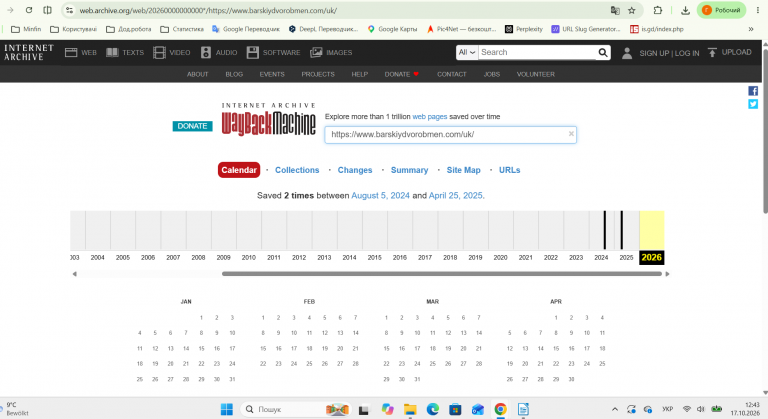Open the August 5, 2024 capture link
The height and width of the screenshot is (419, 768).
coord(381,196)
